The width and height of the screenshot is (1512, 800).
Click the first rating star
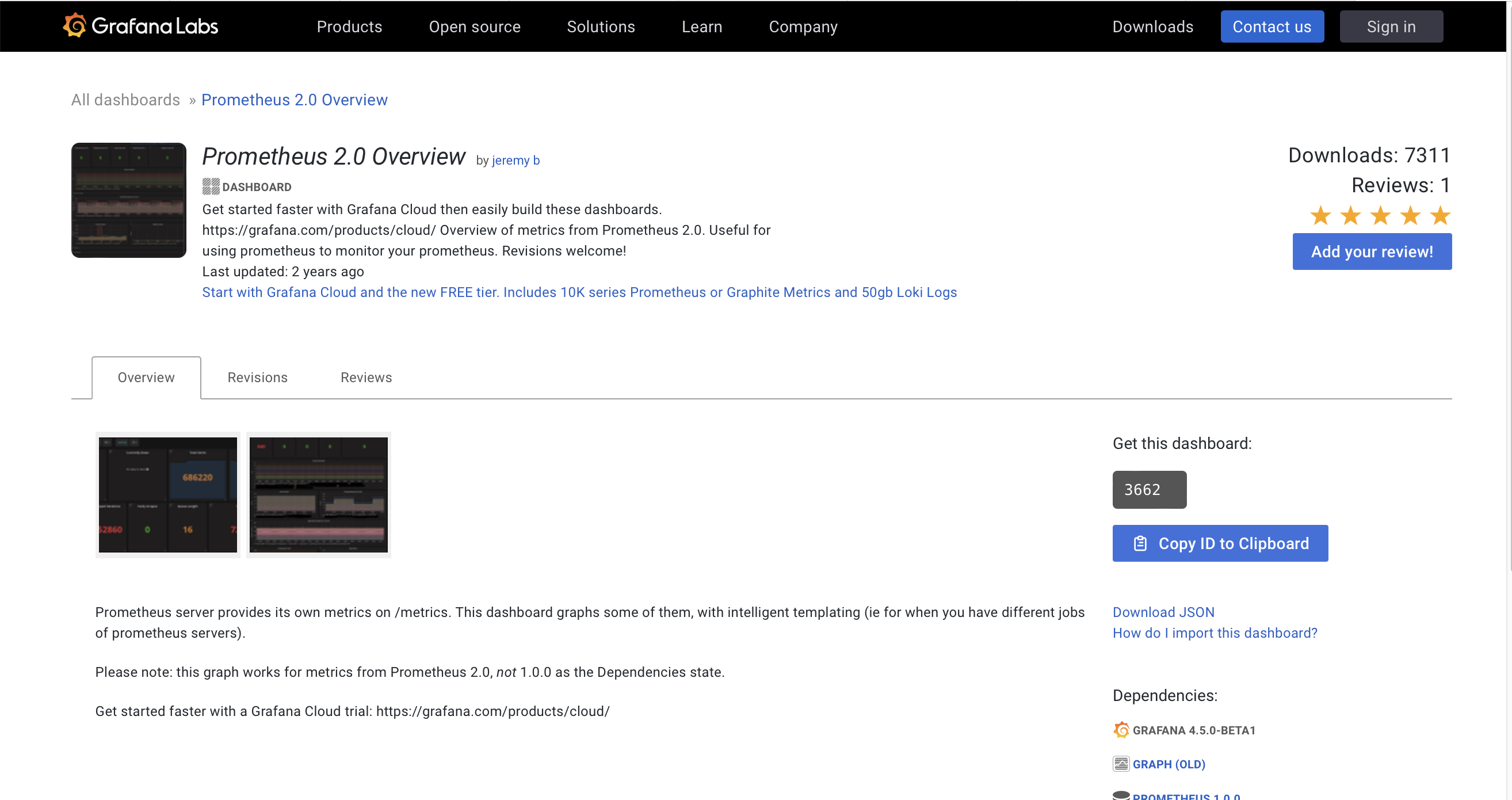point(1320,216)
